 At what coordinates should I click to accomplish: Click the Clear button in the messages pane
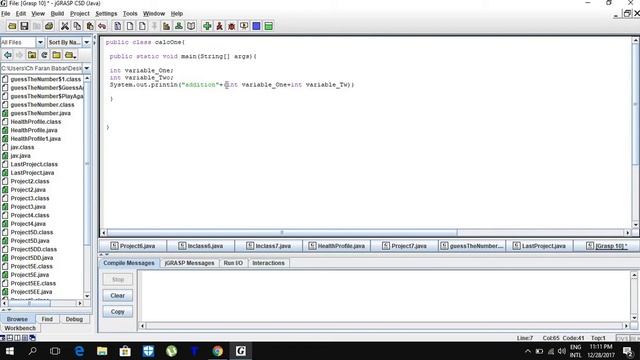118,296
